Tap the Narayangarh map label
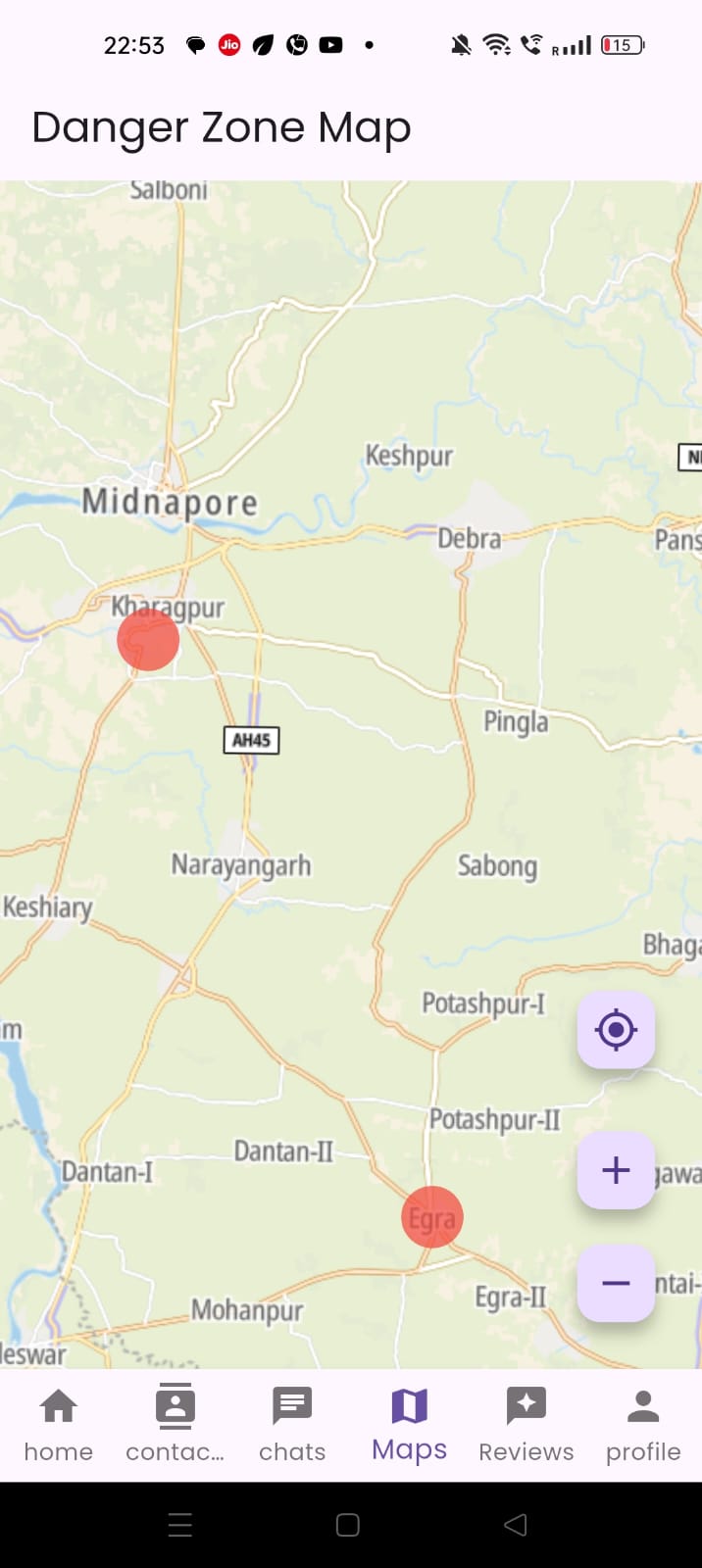Viewport: 702px width, 1568px height. (x=241, y=866)
